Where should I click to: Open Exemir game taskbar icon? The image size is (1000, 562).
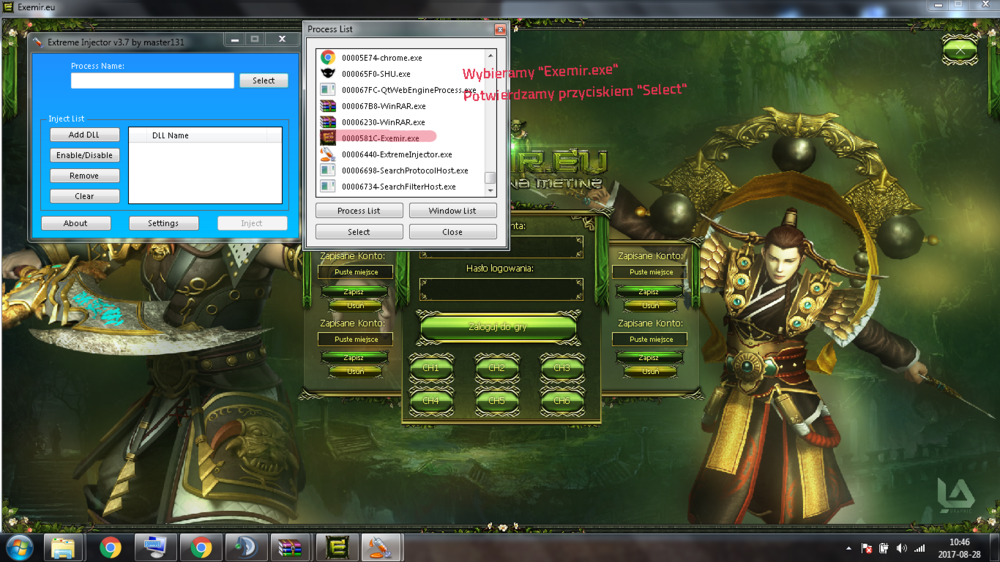pos(336,548)
